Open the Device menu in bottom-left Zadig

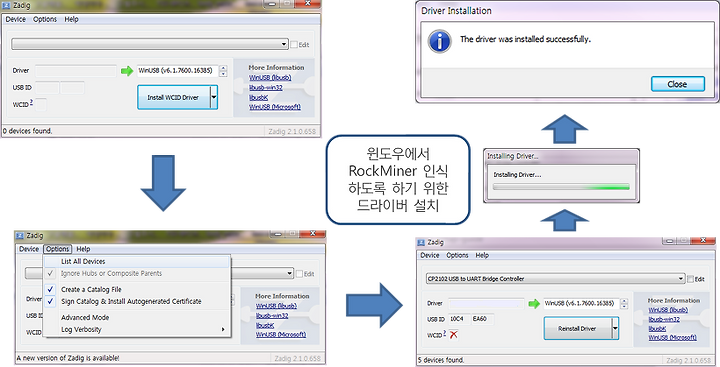coord(29,249)
